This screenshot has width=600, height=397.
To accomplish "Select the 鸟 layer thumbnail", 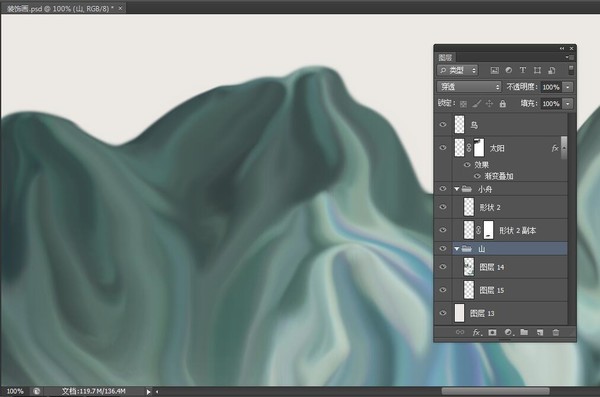I will [460, 125].
